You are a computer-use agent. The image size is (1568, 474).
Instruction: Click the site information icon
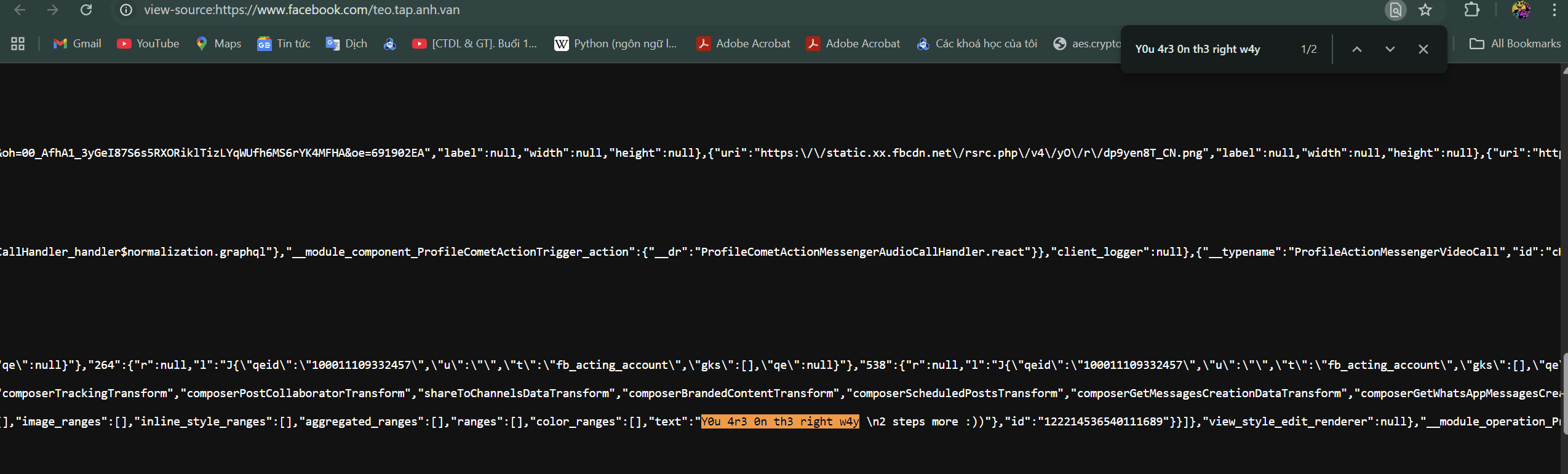click(x=126, y=10)
